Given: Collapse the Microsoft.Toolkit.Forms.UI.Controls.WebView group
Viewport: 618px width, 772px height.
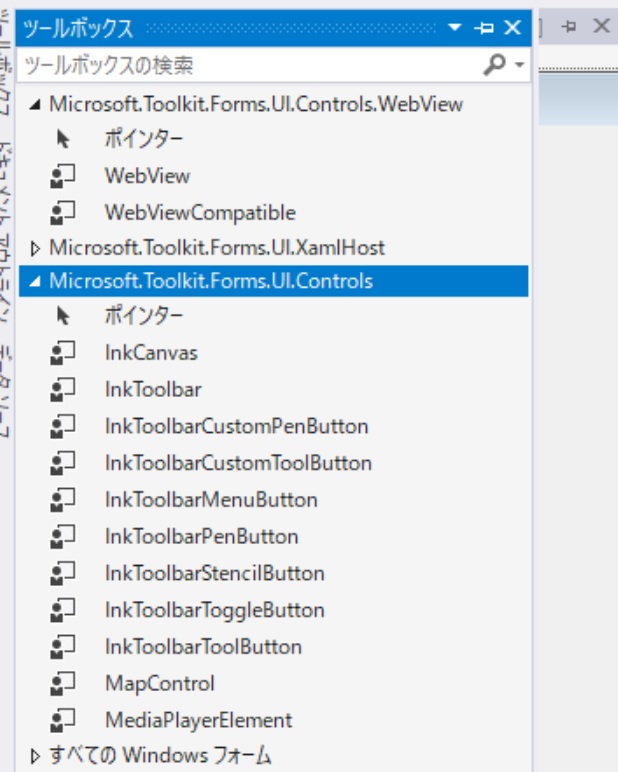Looking at the screenshot, I should click(x=34, y=104).
